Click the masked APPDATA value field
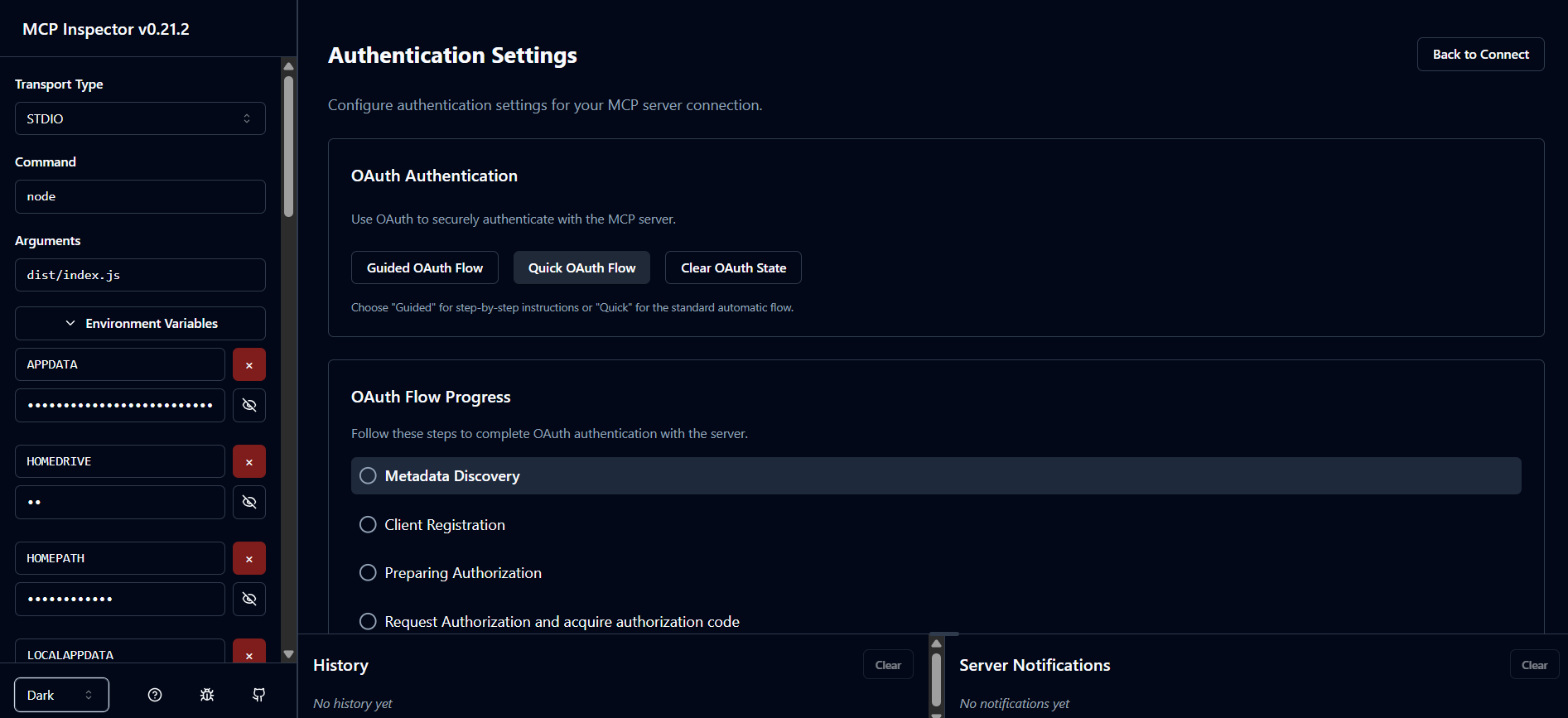The image size is (1568, 718). (x=120, y=405)
